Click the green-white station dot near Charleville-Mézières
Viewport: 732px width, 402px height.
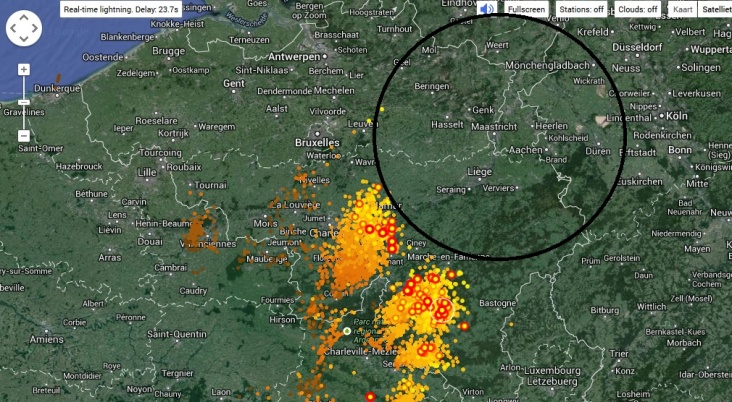click(347, 331)
